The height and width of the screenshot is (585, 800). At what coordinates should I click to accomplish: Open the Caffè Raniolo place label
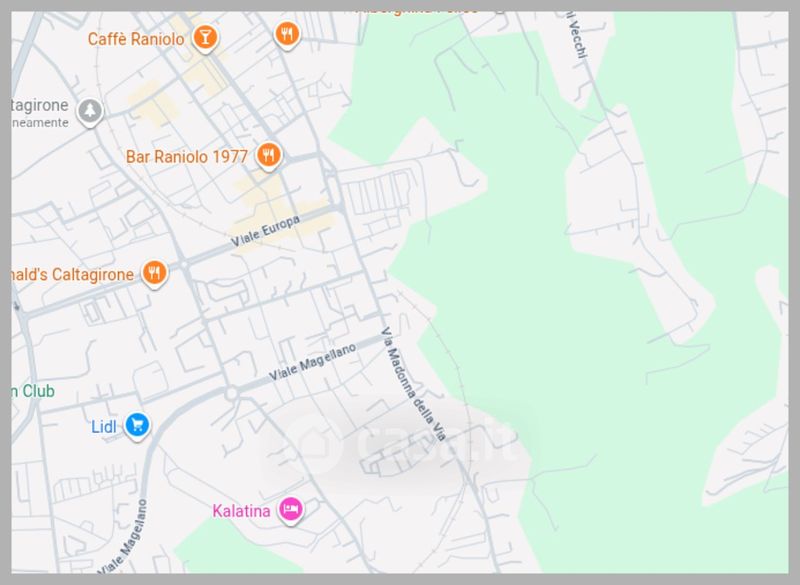[x=136, y=39]
